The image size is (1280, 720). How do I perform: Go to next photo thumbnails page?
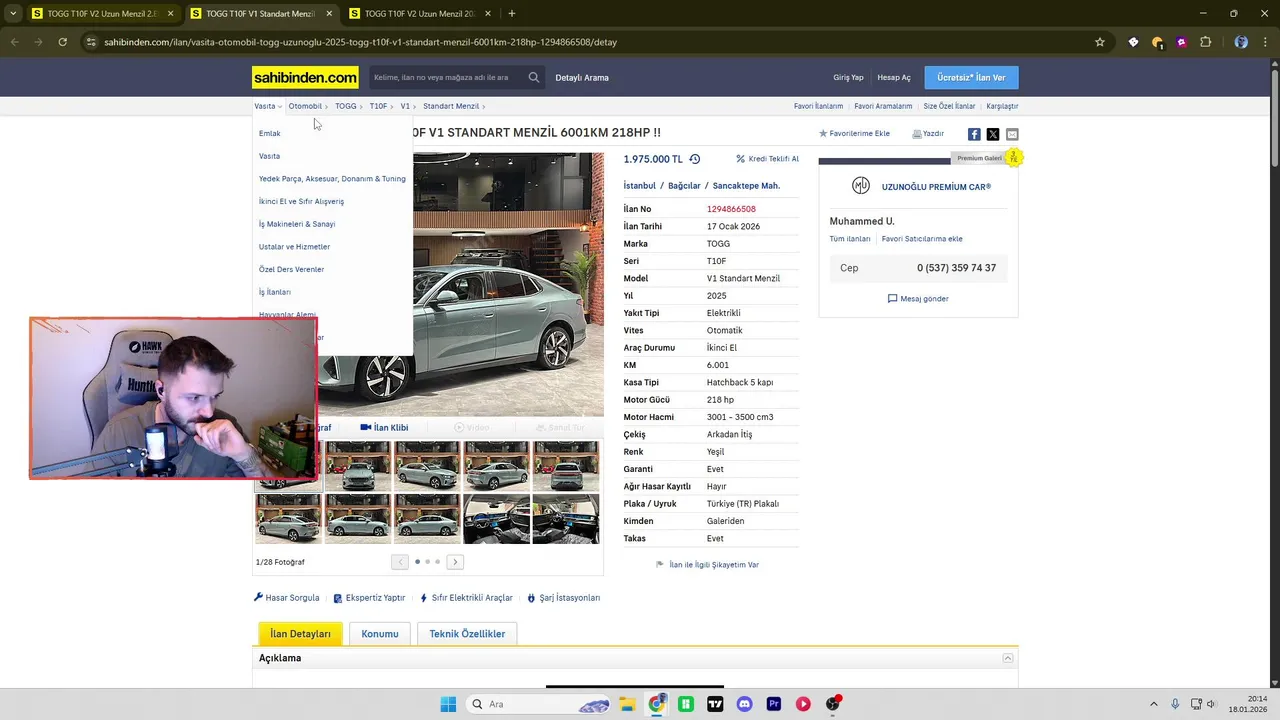point(455,562)
